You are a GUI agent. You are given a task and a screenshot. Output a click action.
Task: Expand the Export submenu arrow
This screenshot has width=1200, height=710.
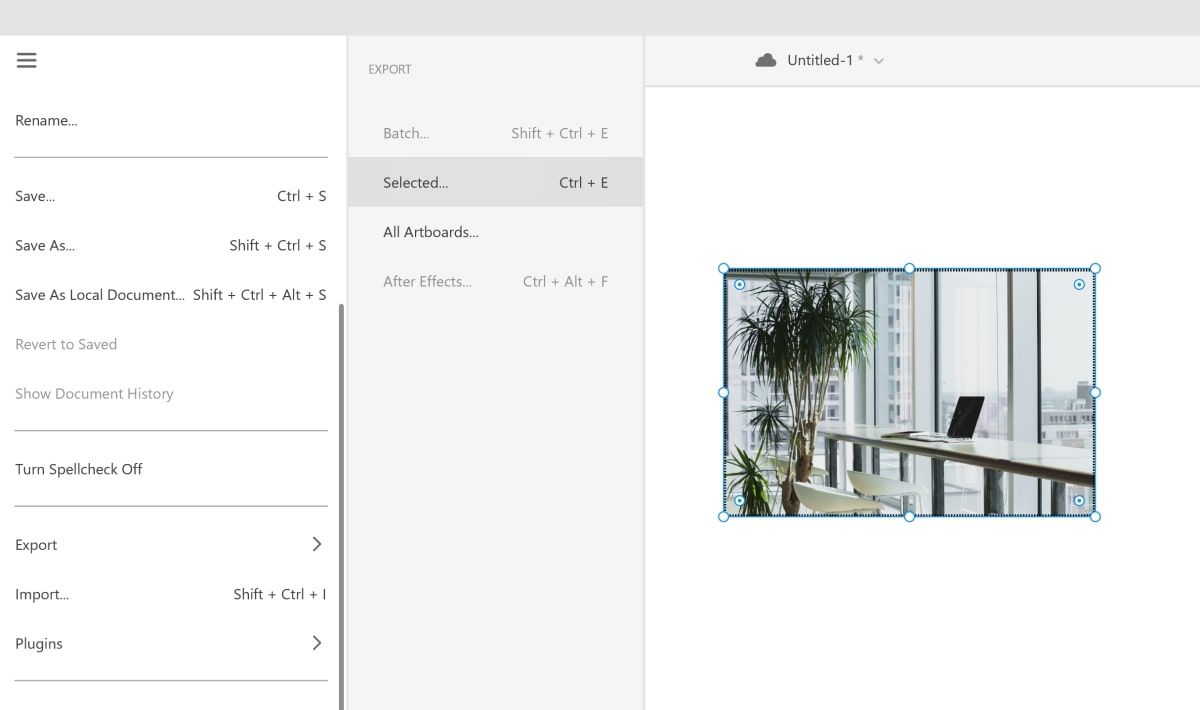click(x=317, y=544)
